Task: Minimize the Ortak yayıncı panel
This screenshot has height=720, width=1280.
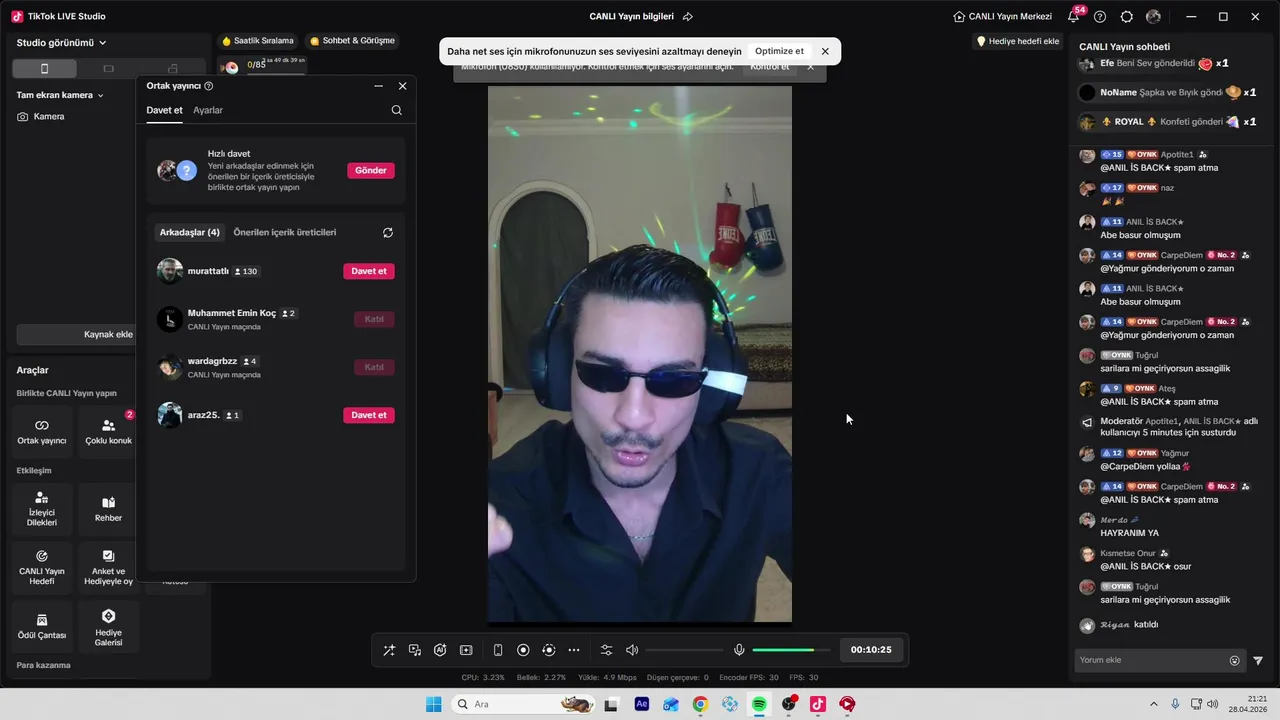Action: [x=378, y=86]
